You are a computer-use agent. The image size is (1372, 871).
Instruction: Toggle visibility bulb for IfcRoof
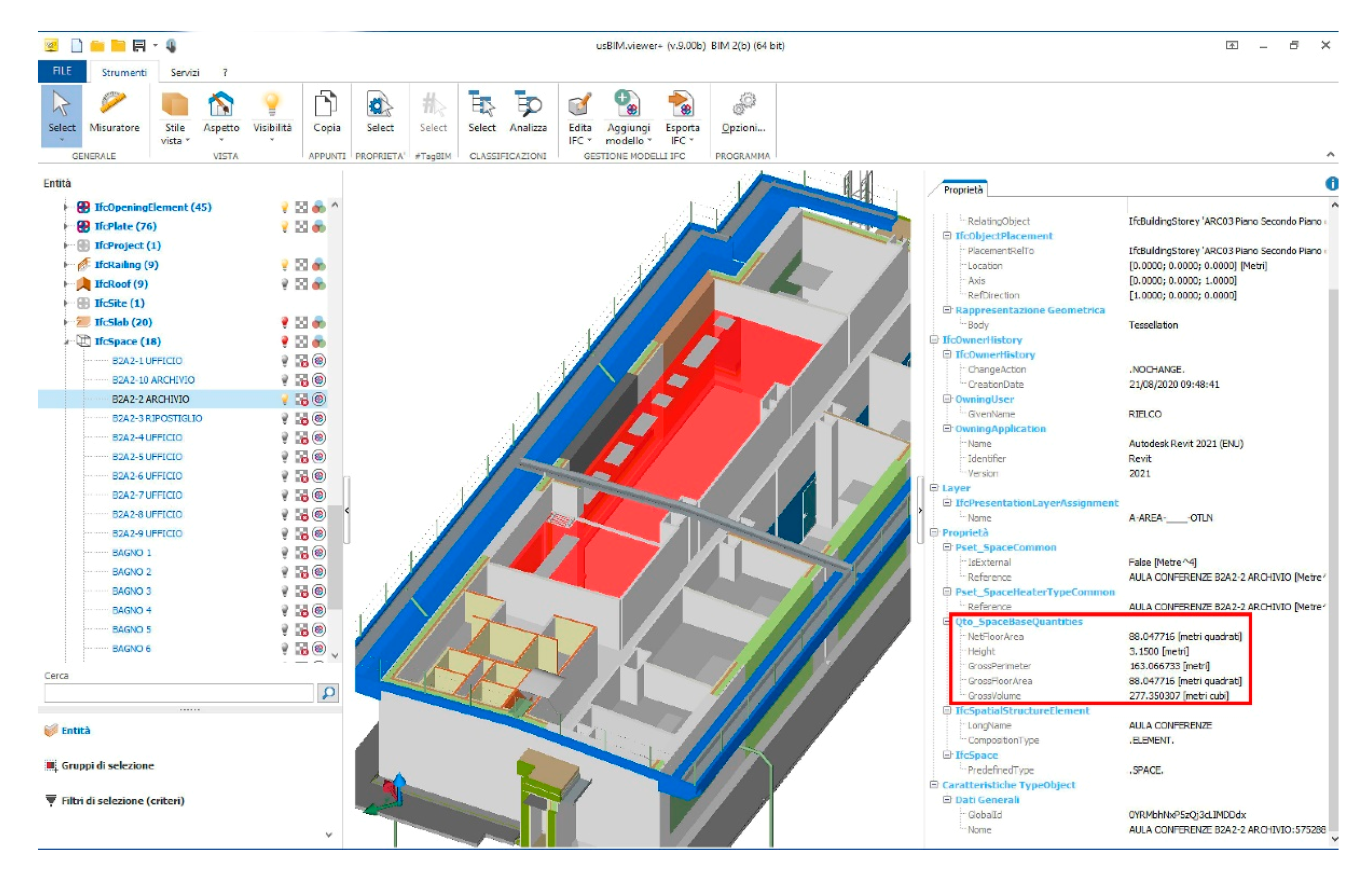coord(285,284)
